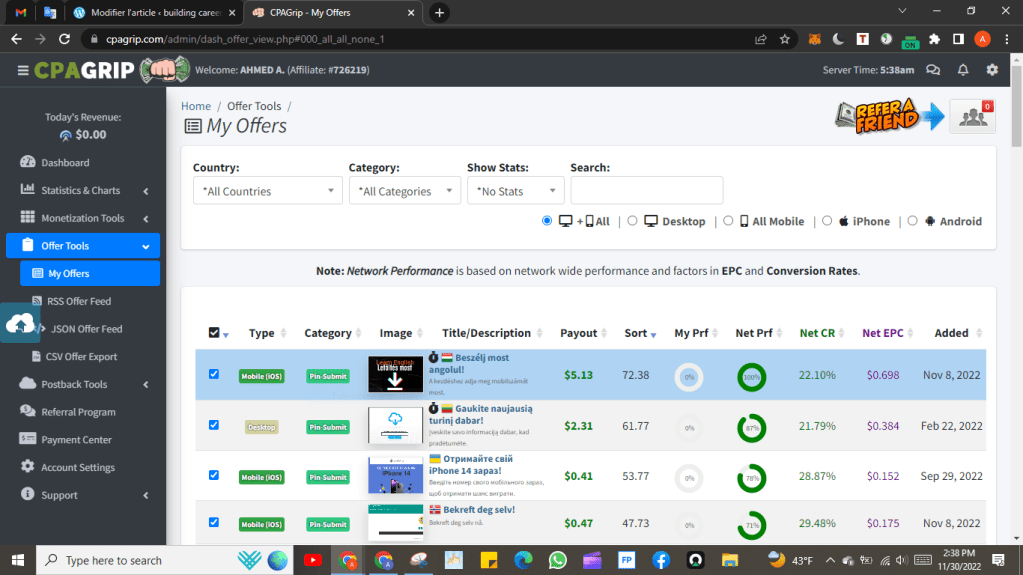Click the hamburger menu icon beside CPAGrip logo

tap(22, 70)
